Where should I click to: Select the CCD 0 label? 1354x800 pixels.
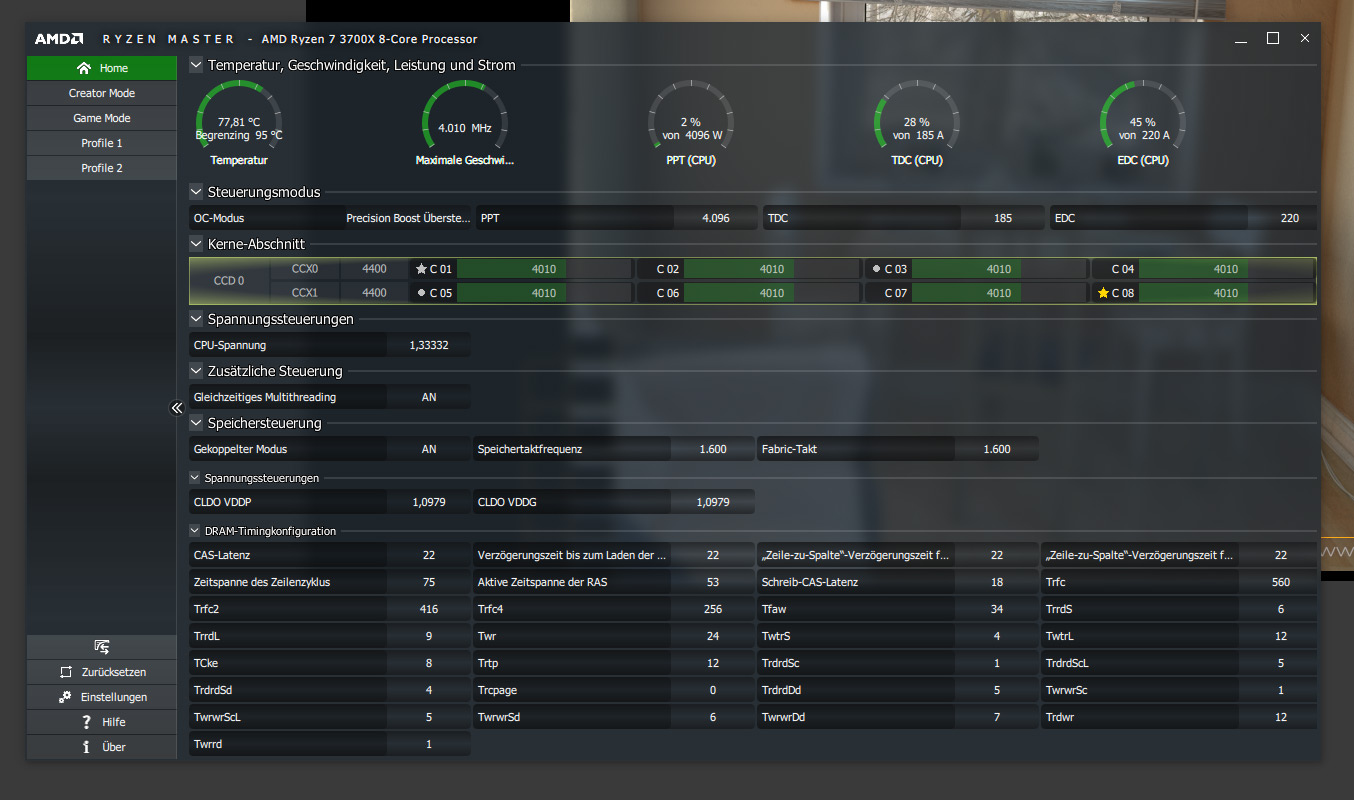229,281
